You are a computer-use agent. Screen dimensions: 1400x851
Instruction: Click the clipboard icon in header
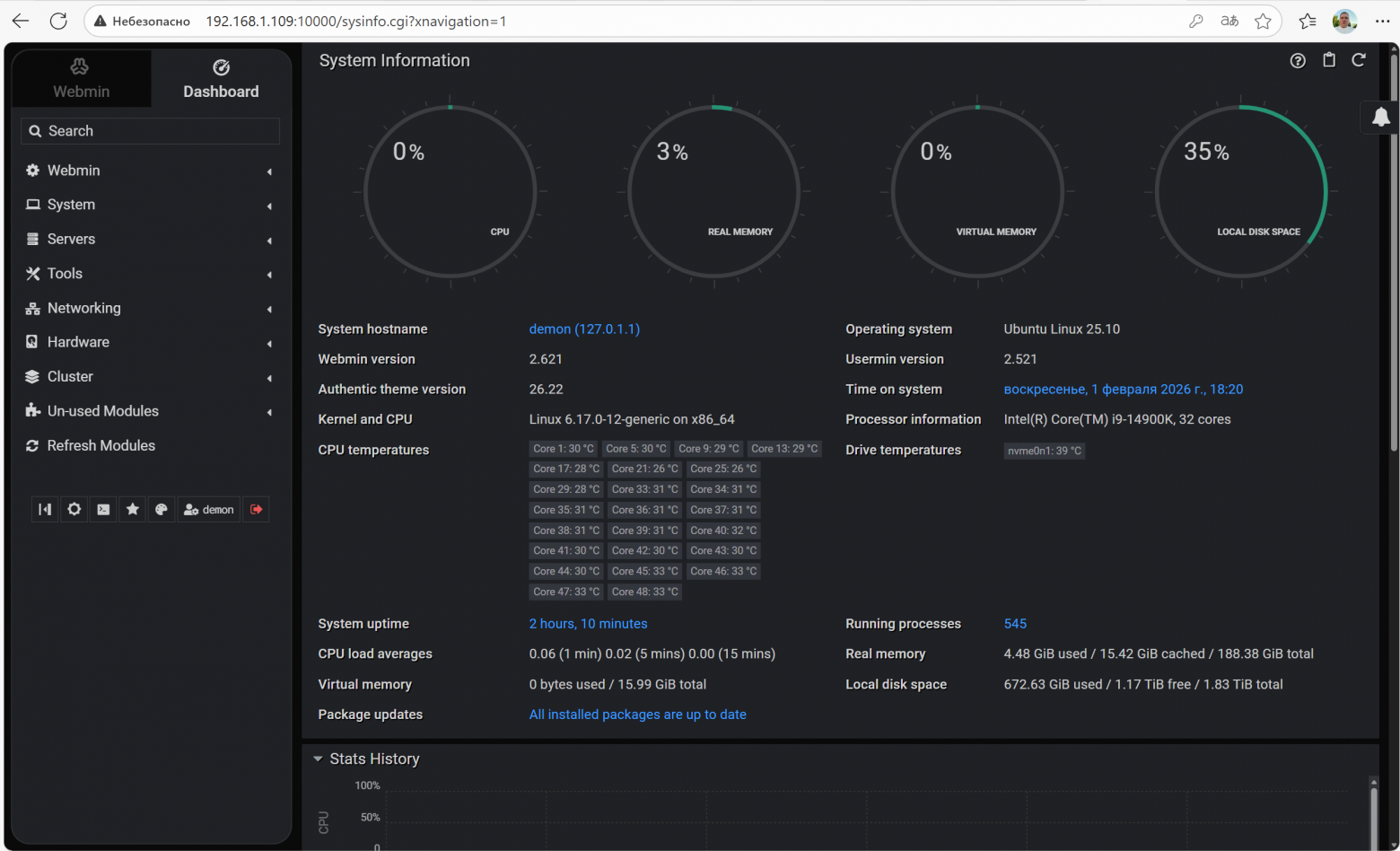click(x=1329, y=60)
